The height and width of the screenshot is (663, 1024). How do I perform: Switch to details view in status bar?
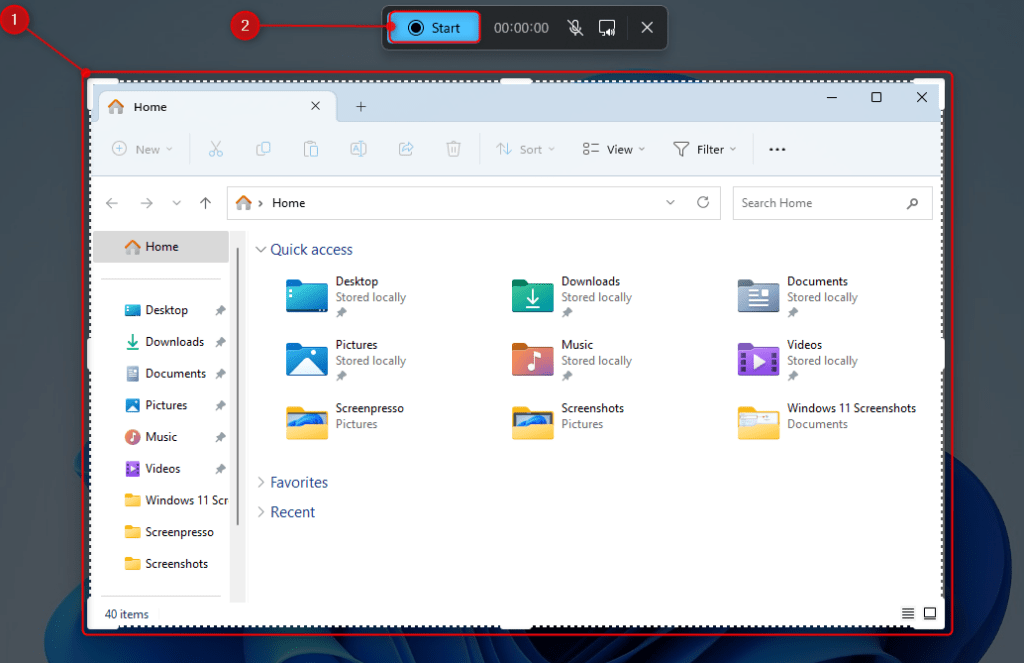tap(908, 613)
